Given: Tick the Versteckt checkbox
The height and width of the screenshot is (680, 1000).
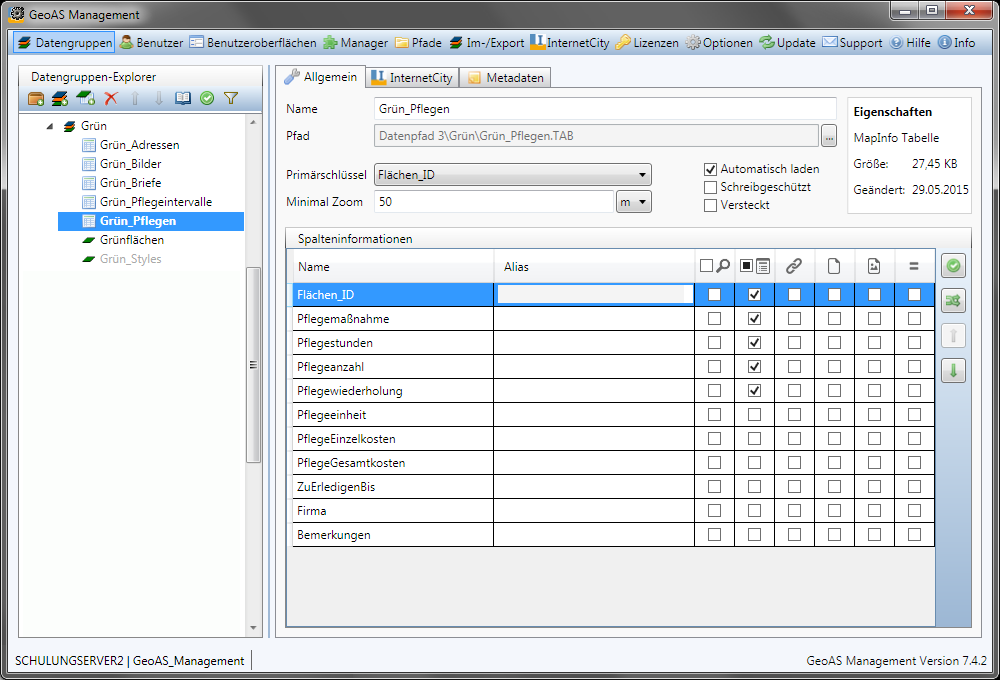Looking at the screenshot, I should (711, 205).
